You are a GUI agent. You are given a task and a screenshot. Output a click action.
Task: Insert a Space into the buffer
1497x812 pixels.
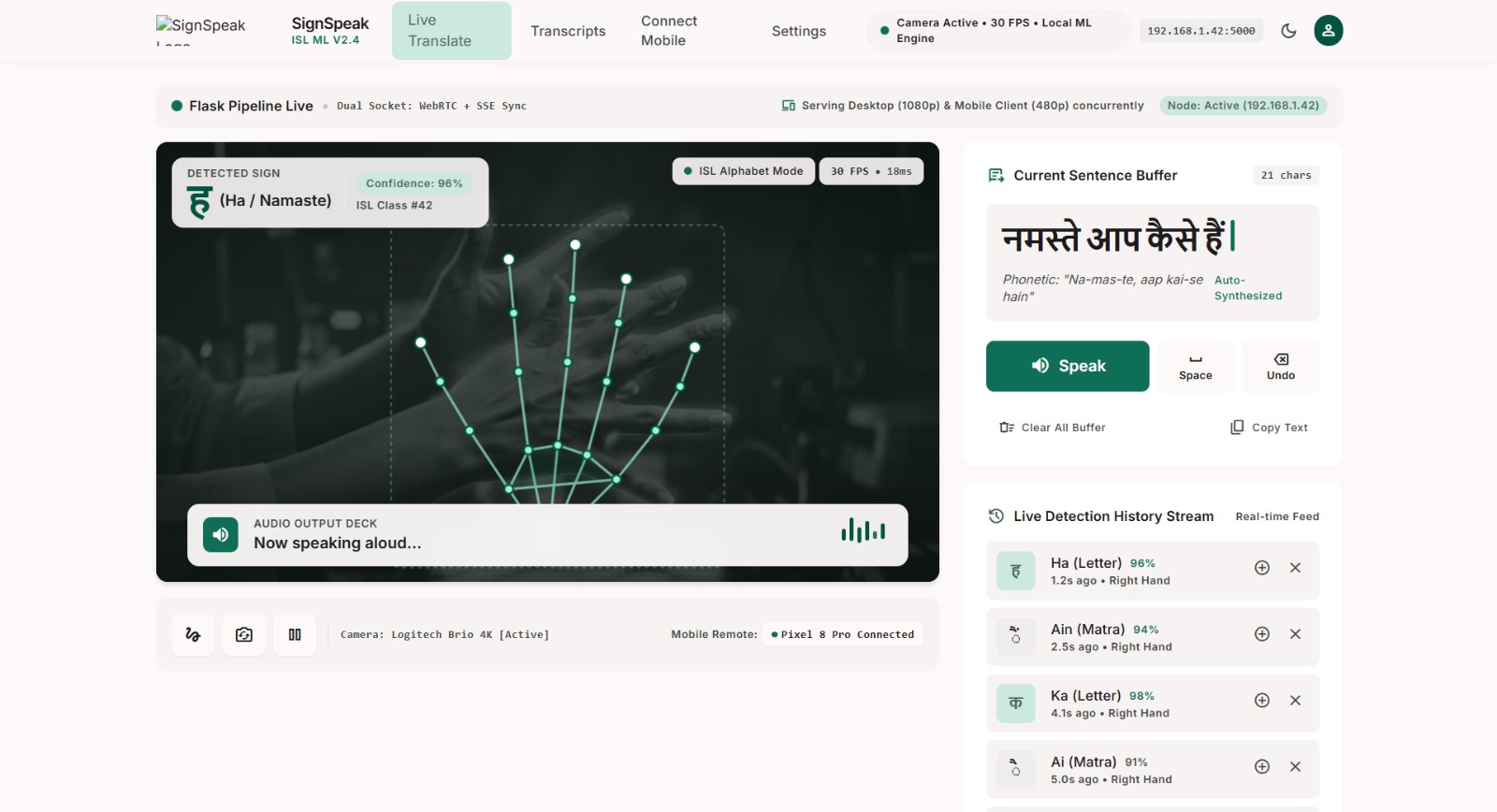(1196, 367)
